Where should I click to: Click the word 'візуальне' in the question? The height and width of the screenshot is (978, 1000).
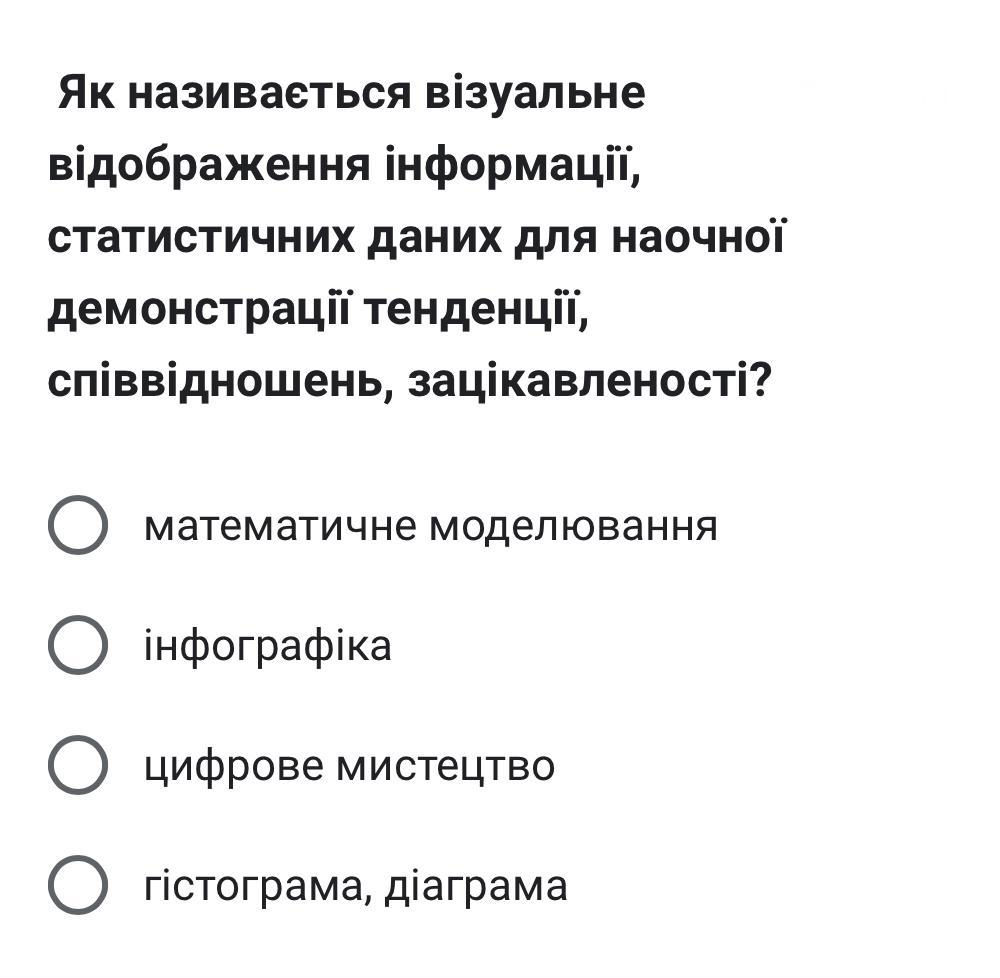(x=535, y=93)
